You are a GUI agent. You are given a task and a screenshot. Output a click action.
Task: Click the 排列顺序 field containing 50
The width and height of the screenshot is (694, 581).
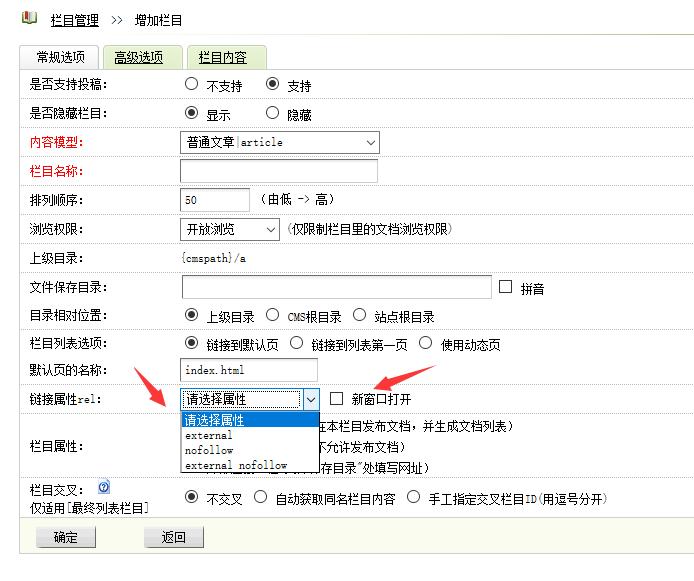pos(215,200)
